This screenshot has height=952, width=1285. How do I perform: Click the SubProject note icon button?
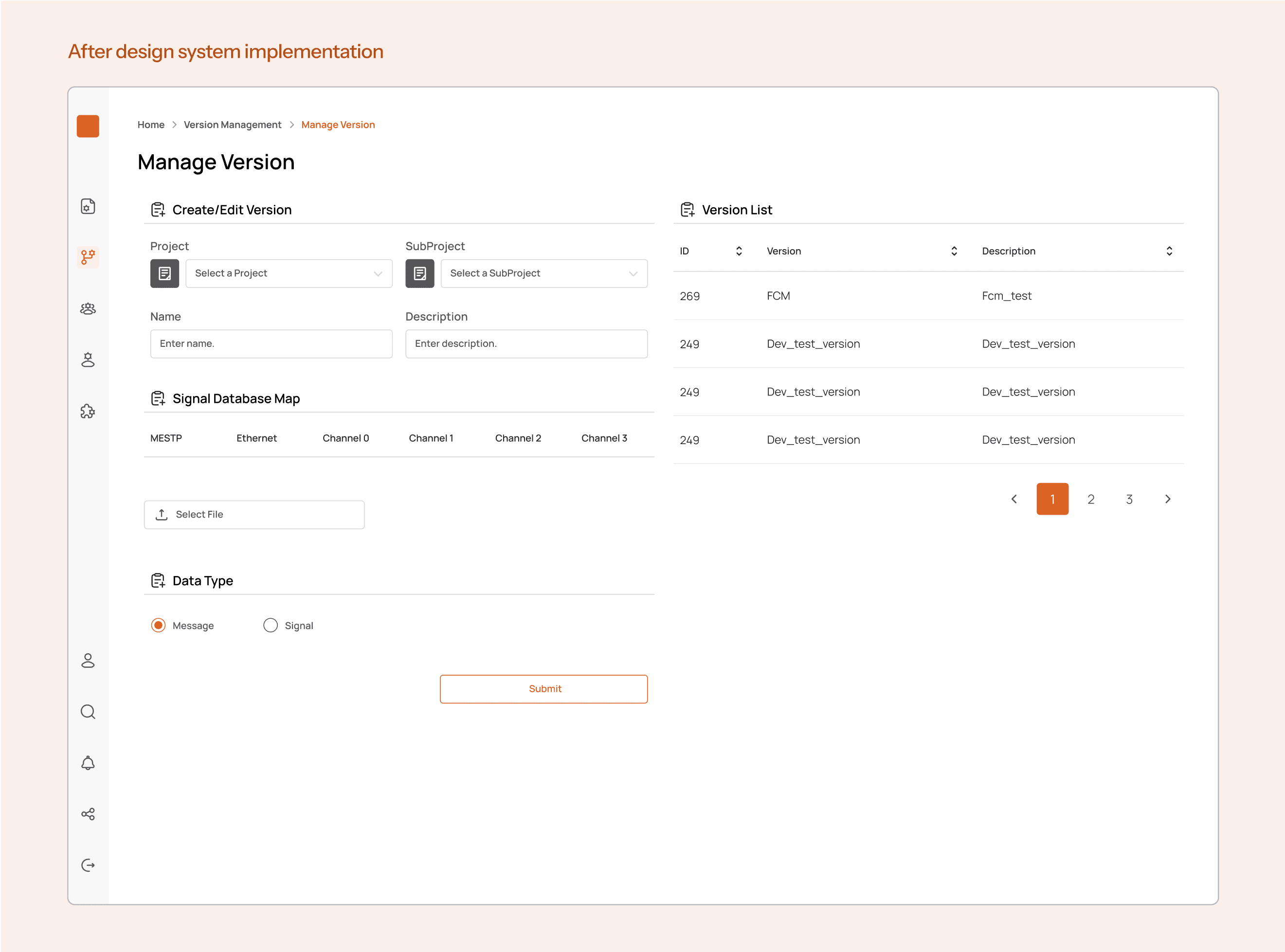(x=420, y=273)
